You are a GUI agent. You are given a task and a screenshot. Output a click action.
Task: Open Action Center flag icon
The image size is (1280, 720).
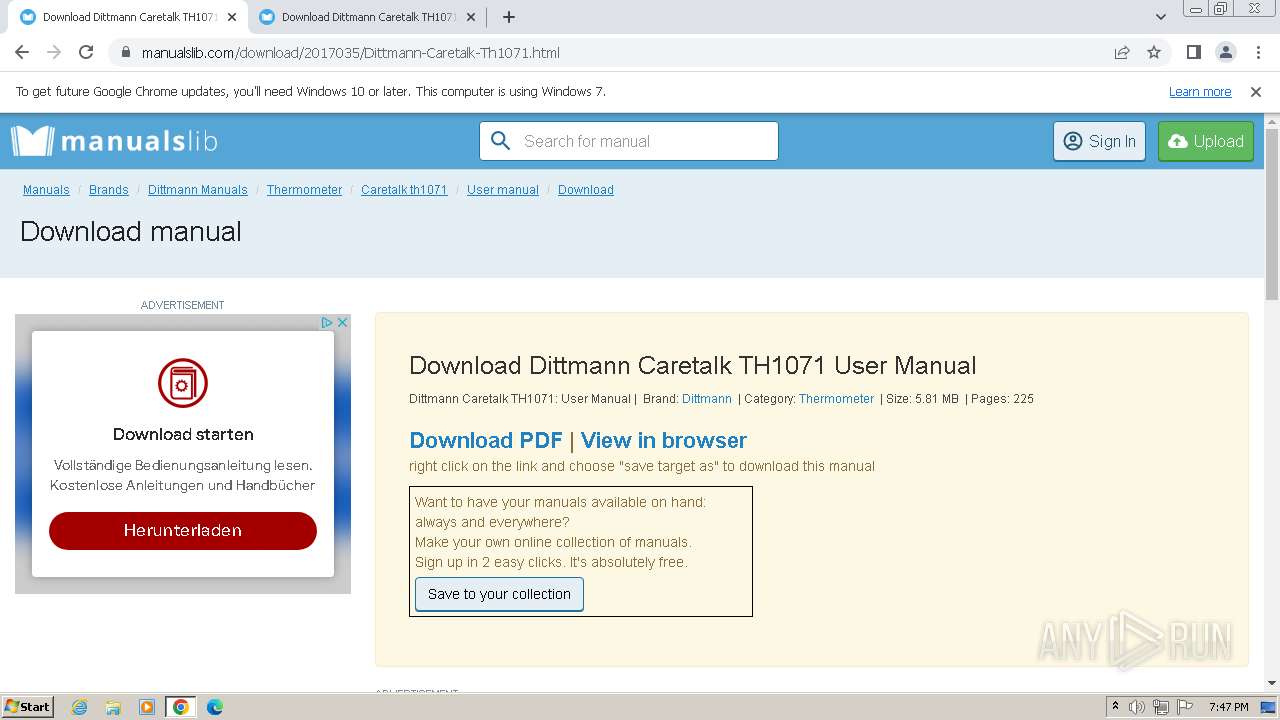(1184, 707)
